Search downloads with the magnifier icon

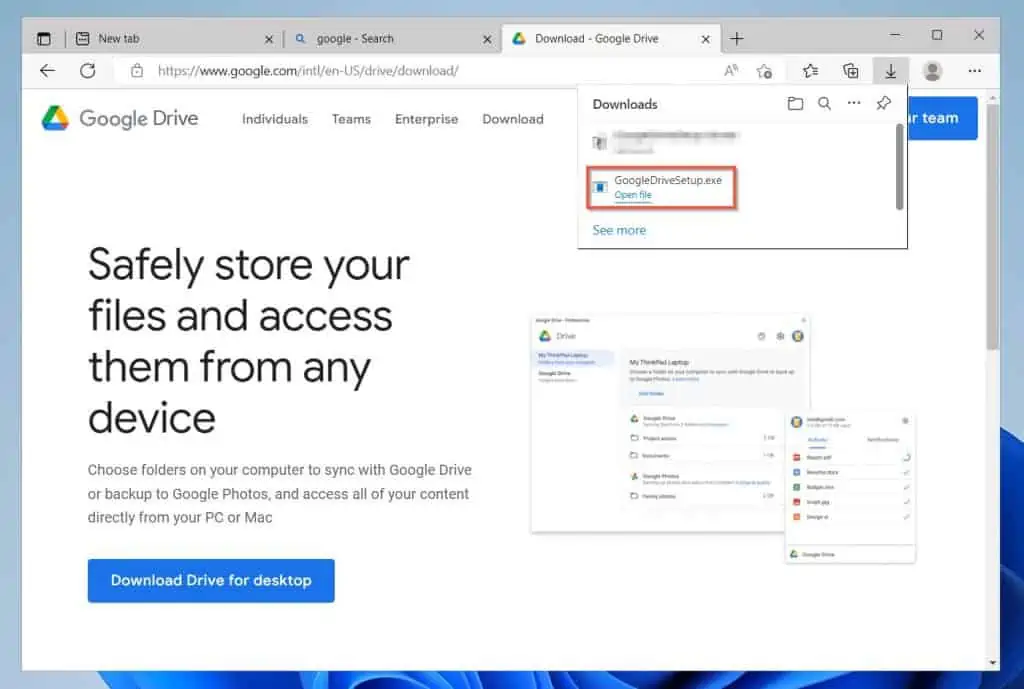point(825,103)
